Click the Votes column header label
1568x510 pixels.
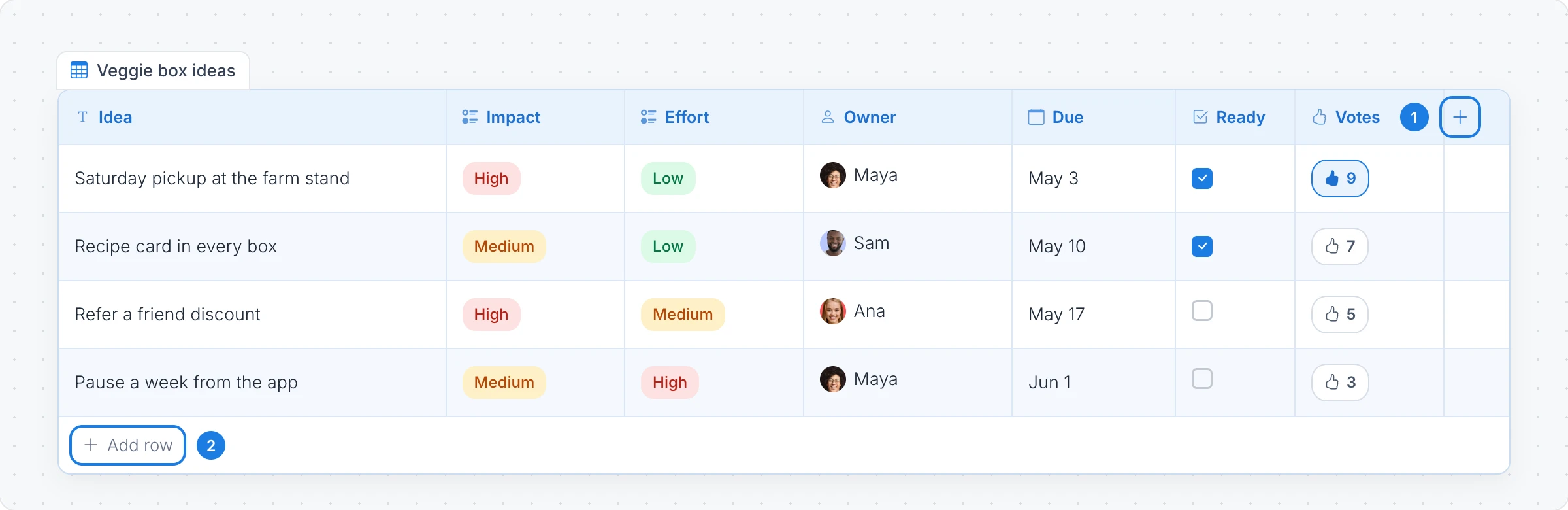point(1358,117)
